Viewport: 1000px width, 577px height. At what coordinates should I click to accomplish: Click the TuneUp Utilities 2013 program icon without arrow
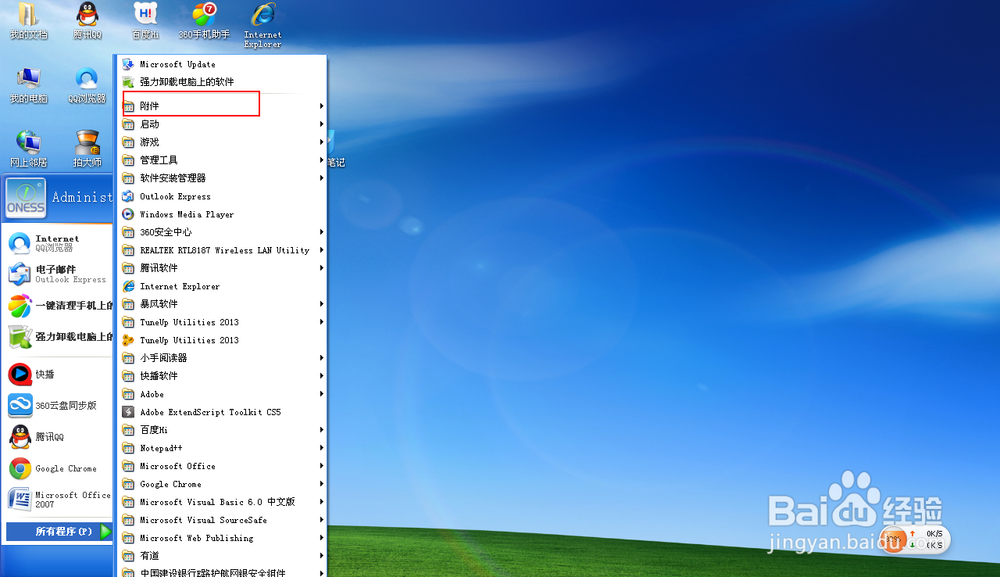tap(128, 340)
